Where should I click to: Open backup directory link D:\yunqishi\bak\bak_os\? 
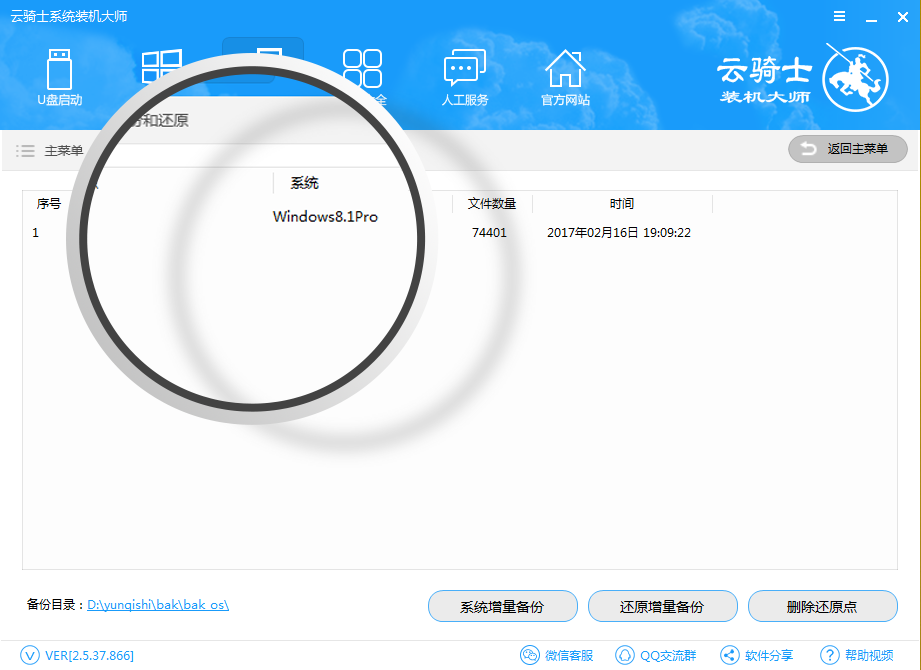pos(158,604)
